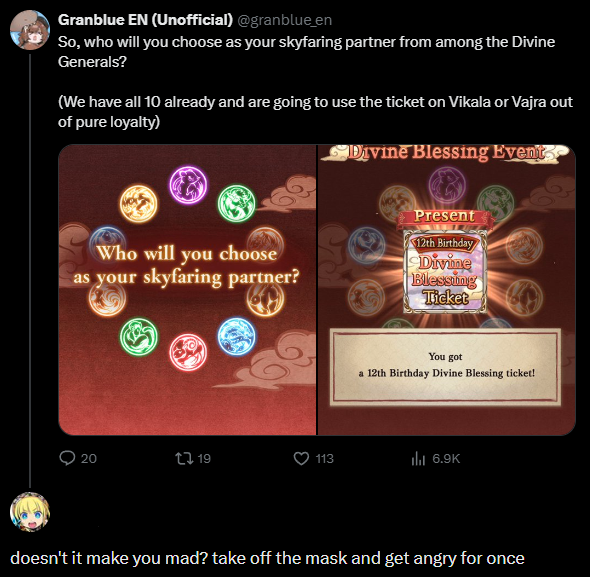Like the tweet with the heart icon
Image resolution: width=590 pixels, height=577 pixels.
tap(301, 458)
